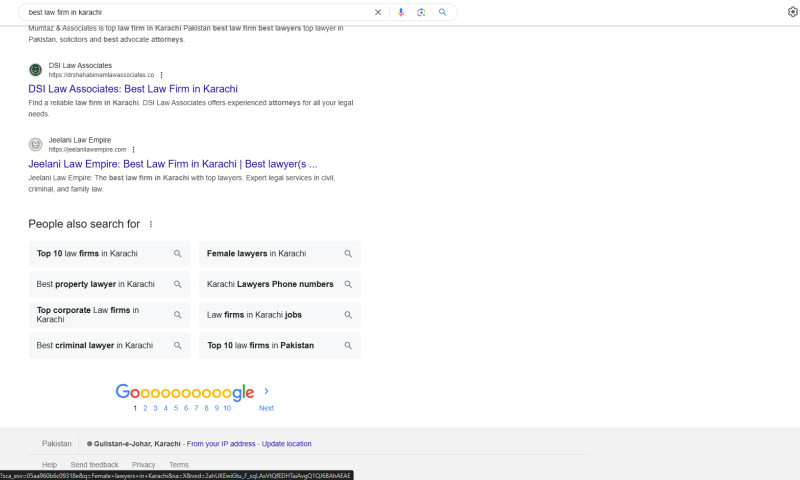Open Google Lens image search icon

[421, 12]
